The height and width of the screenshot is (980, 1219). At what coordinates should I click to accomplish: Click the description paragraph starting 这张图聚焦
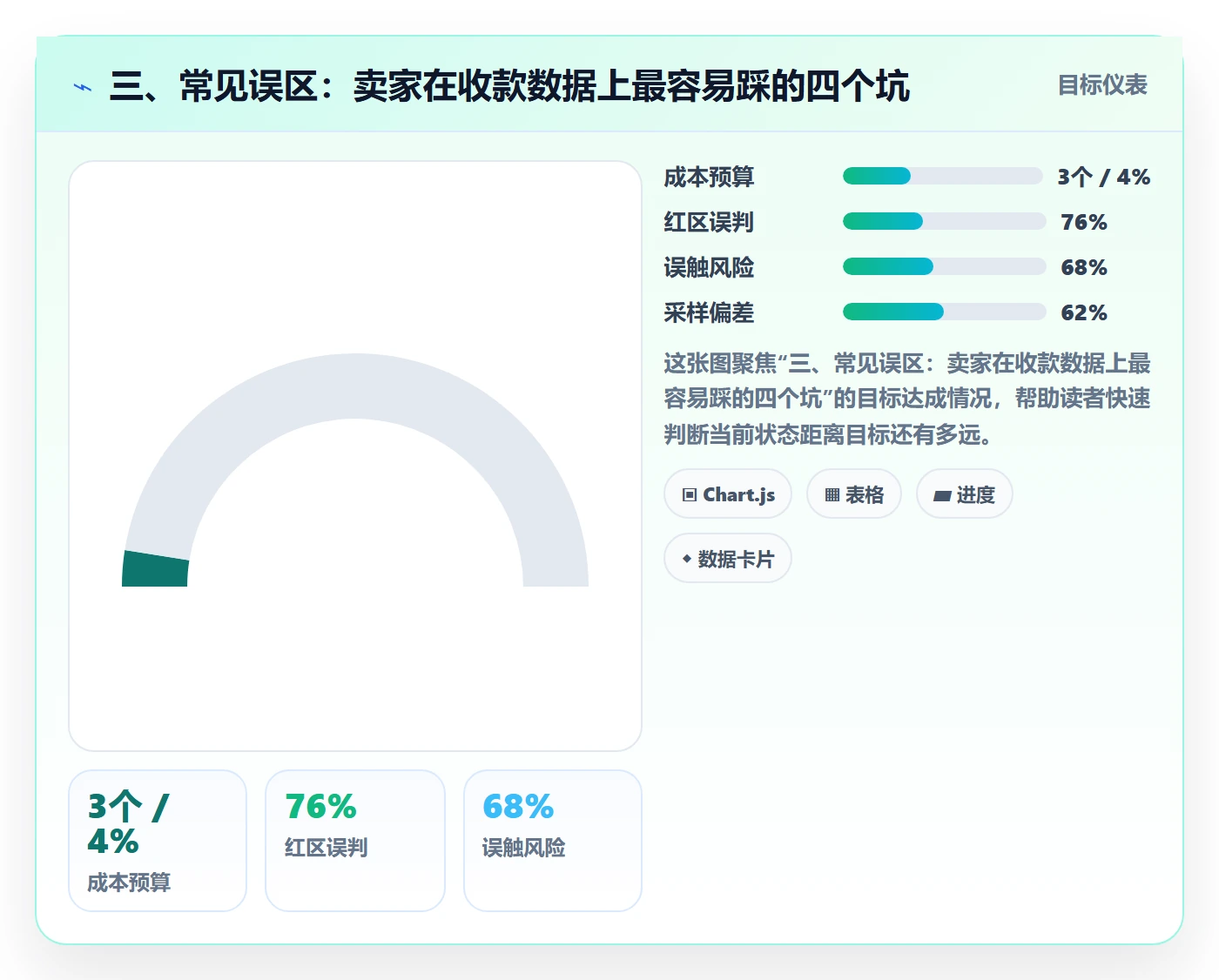point(907,399)
